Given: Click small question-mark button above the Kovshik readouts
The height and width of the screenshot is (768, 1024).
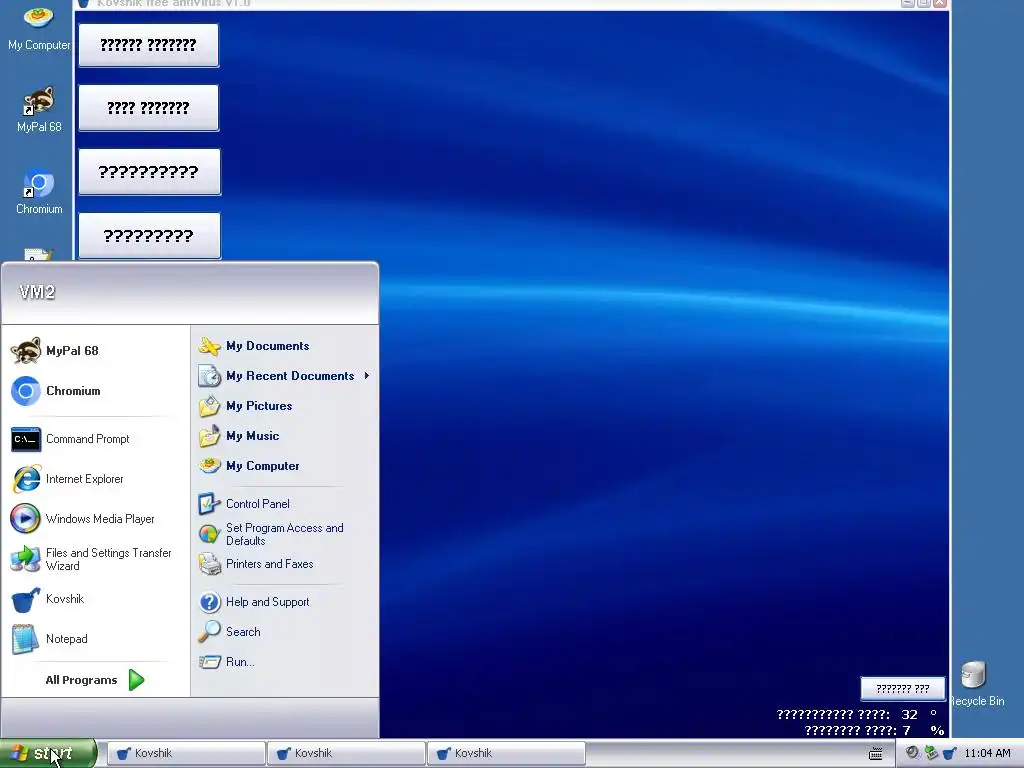Looking at the screenshot, I should tap(903, 688).
